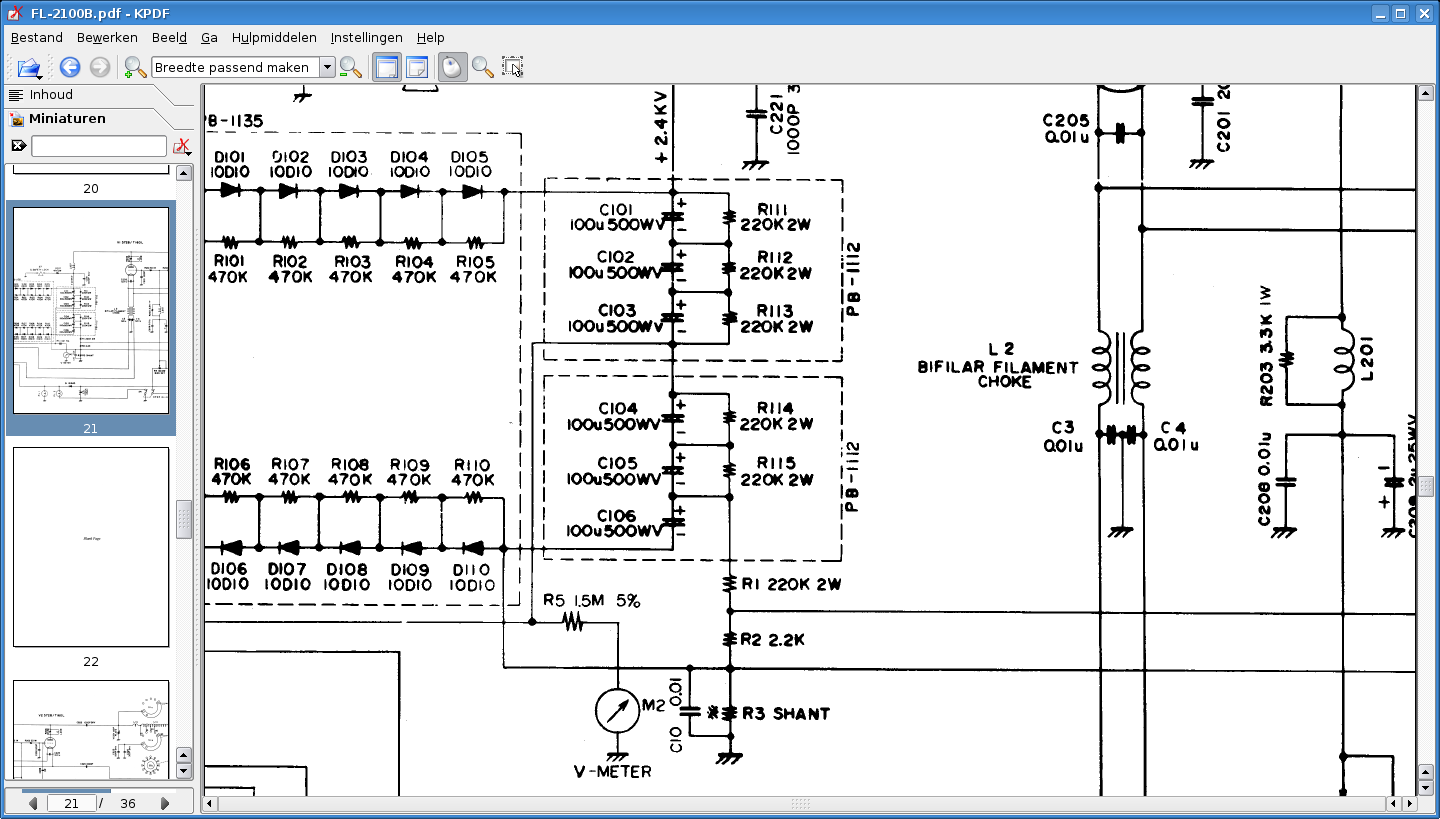The image size is (1440, 819).
Task: Select the mouse Browse tool
Action: tap(452, 67)
